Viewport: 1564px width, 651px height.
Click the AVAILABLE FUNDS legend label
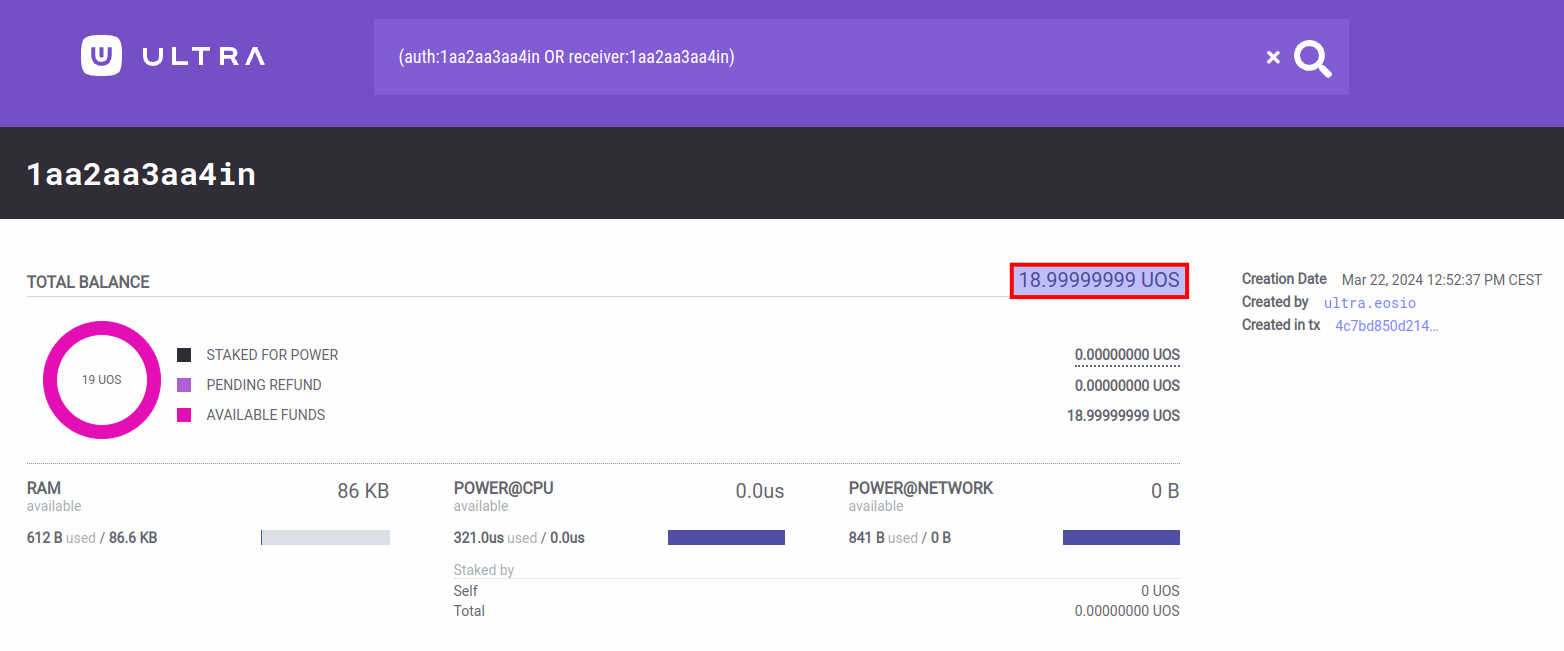pyautogui.click(x=266, y=415)
